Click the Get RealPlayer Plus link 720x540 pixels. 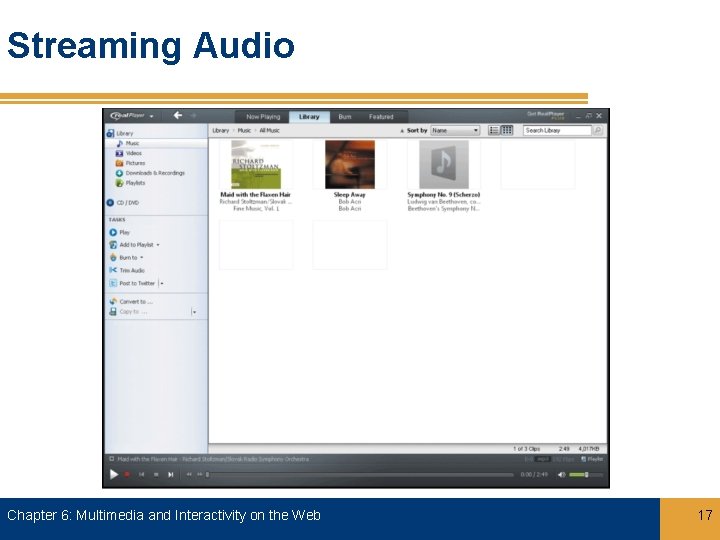(x=546, y=115)
